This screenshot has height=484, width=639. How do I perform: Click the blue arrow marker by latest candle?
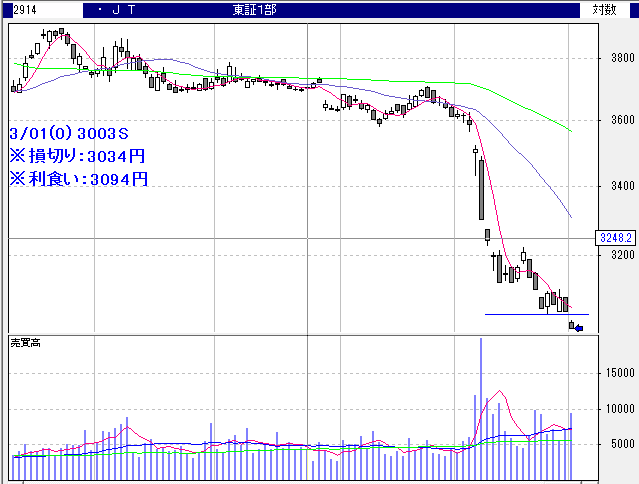pos(579,327)
